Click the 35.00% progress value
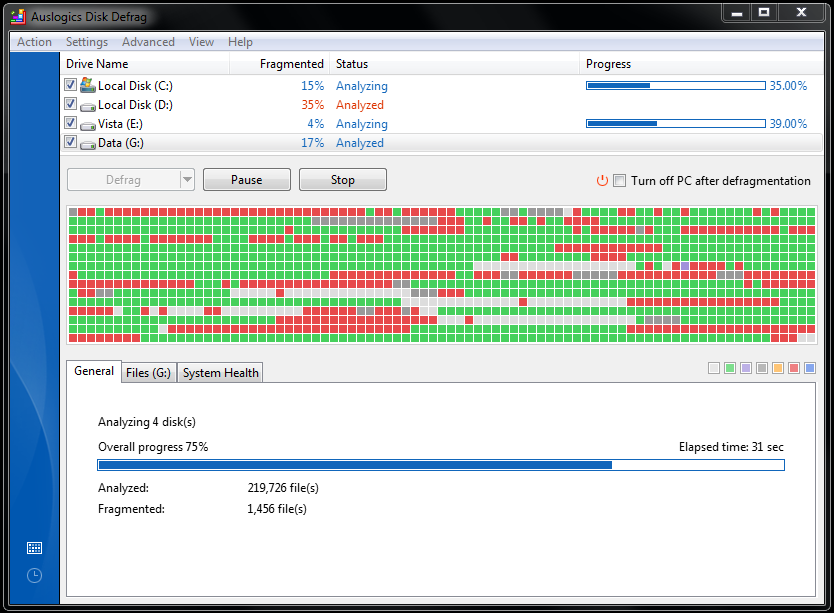 (x=788, y=86)
